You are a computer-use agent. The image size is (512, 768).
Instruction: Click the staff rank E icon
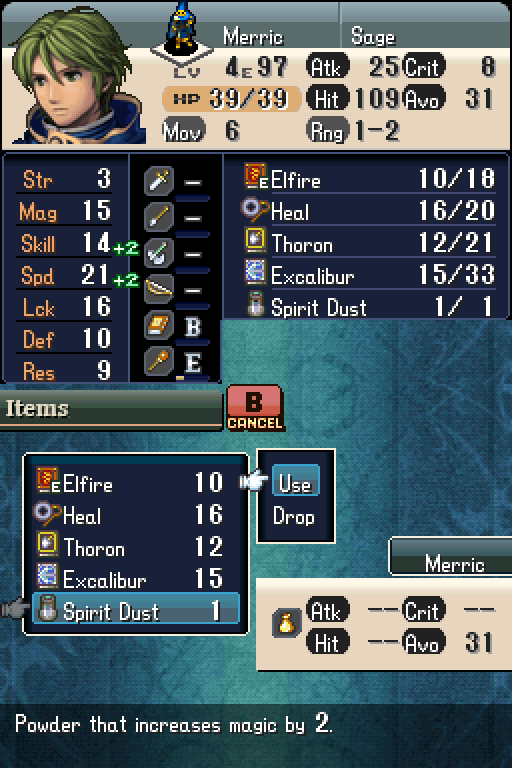159,361
